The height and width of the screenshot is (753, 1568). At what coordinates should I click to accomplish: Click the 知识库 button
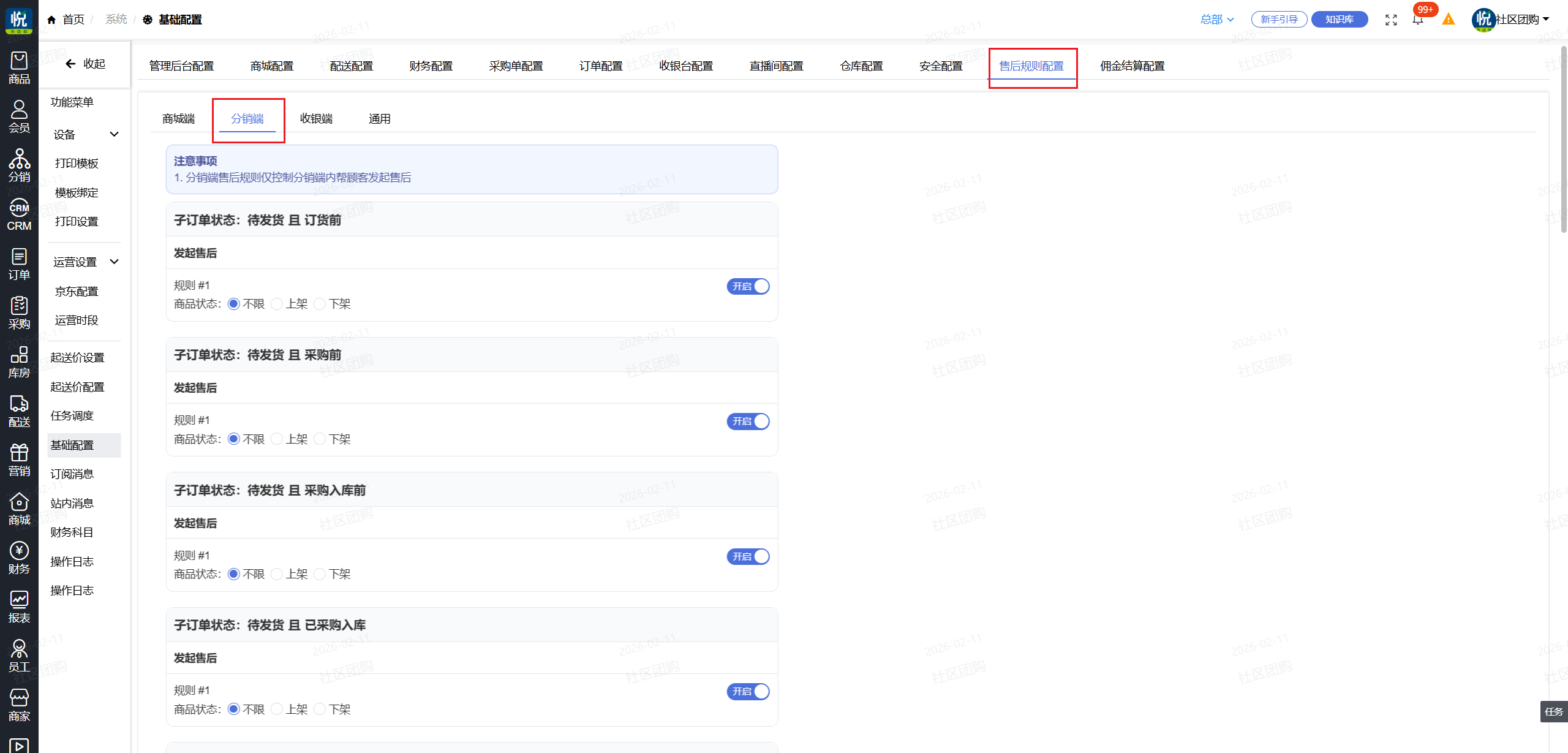click(1340, 20)
